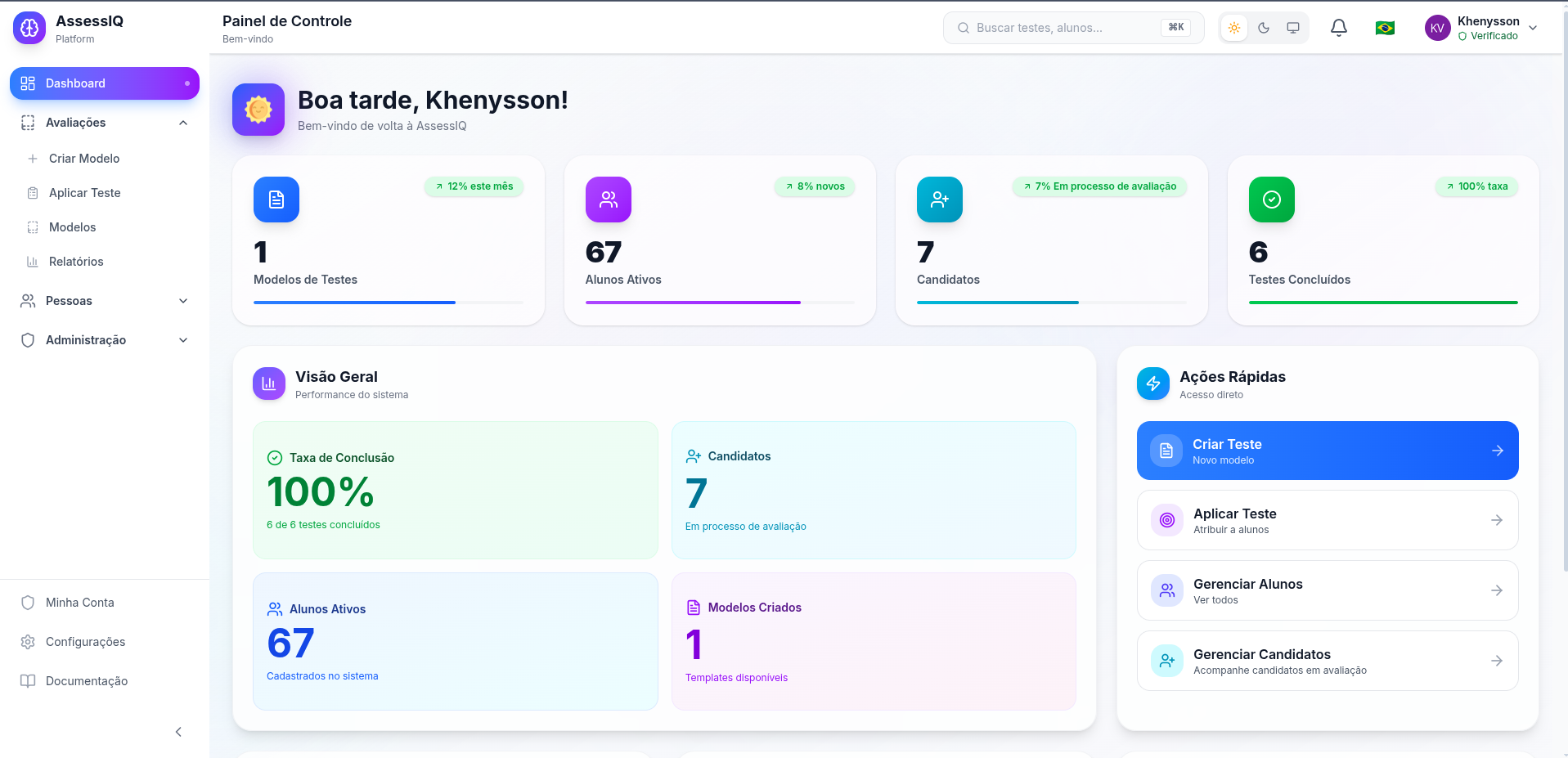The width and height of the screenshot is (1568, 758).
Task: Click the arrow on Gerenciar Alunos row
Action: (1496, 590)
